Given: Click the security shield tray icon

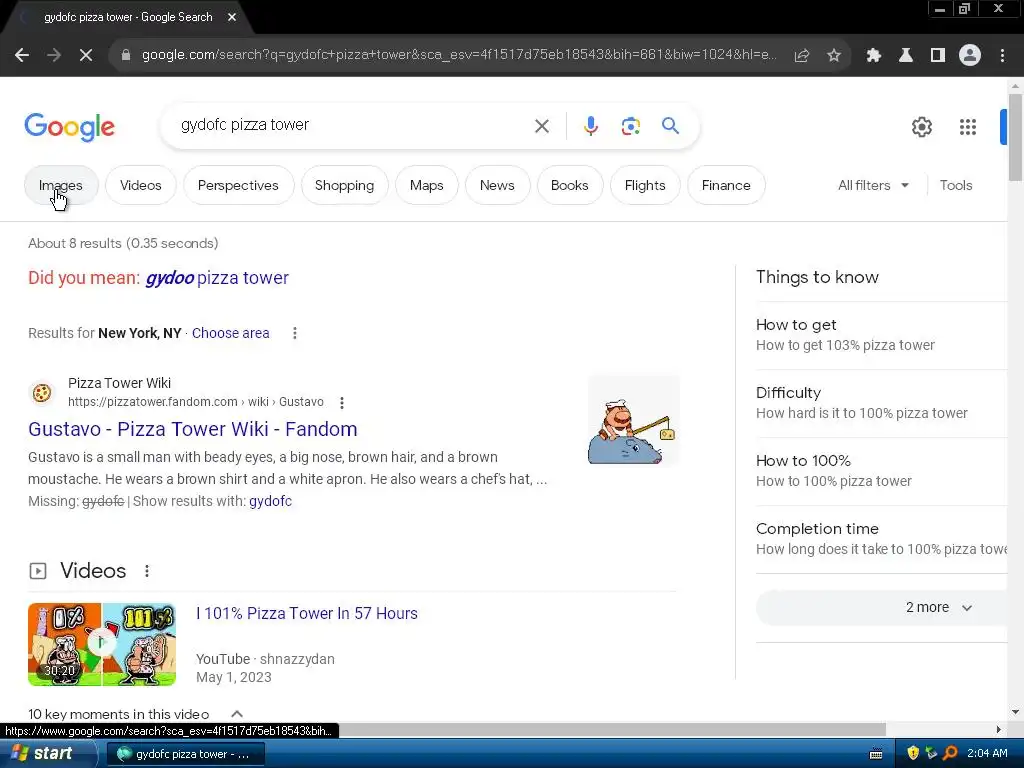Looking at the screenshot, I should pos(912,753).
